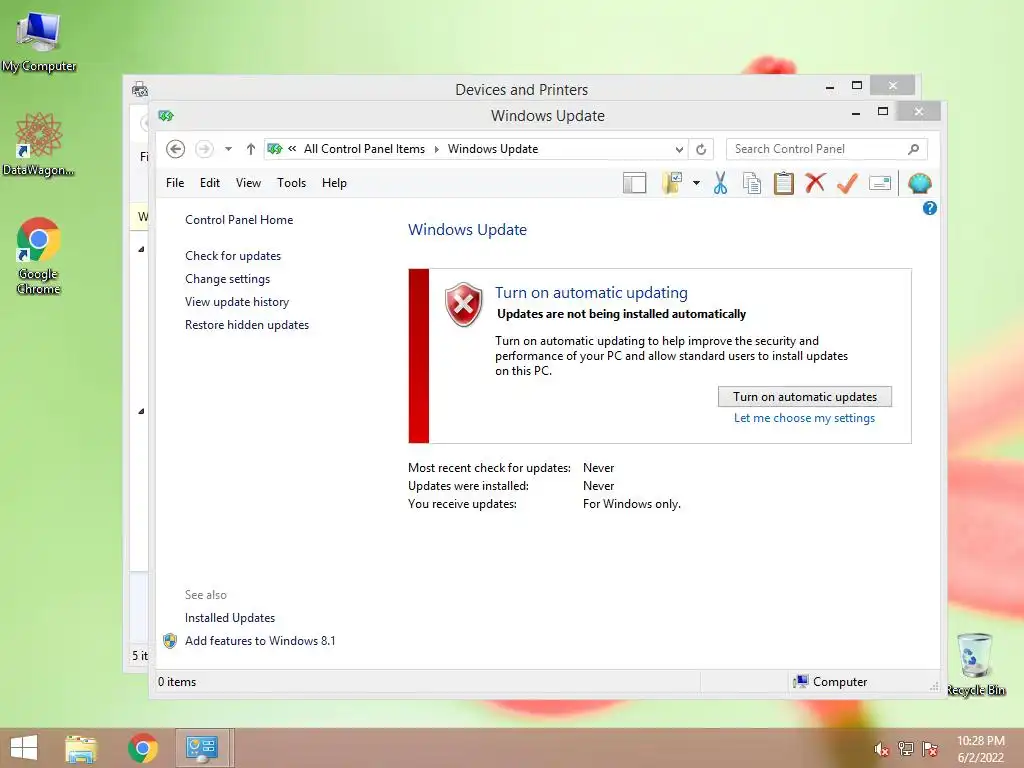
Task: Open Chrome from the taskbar
Action: (142, 748)
